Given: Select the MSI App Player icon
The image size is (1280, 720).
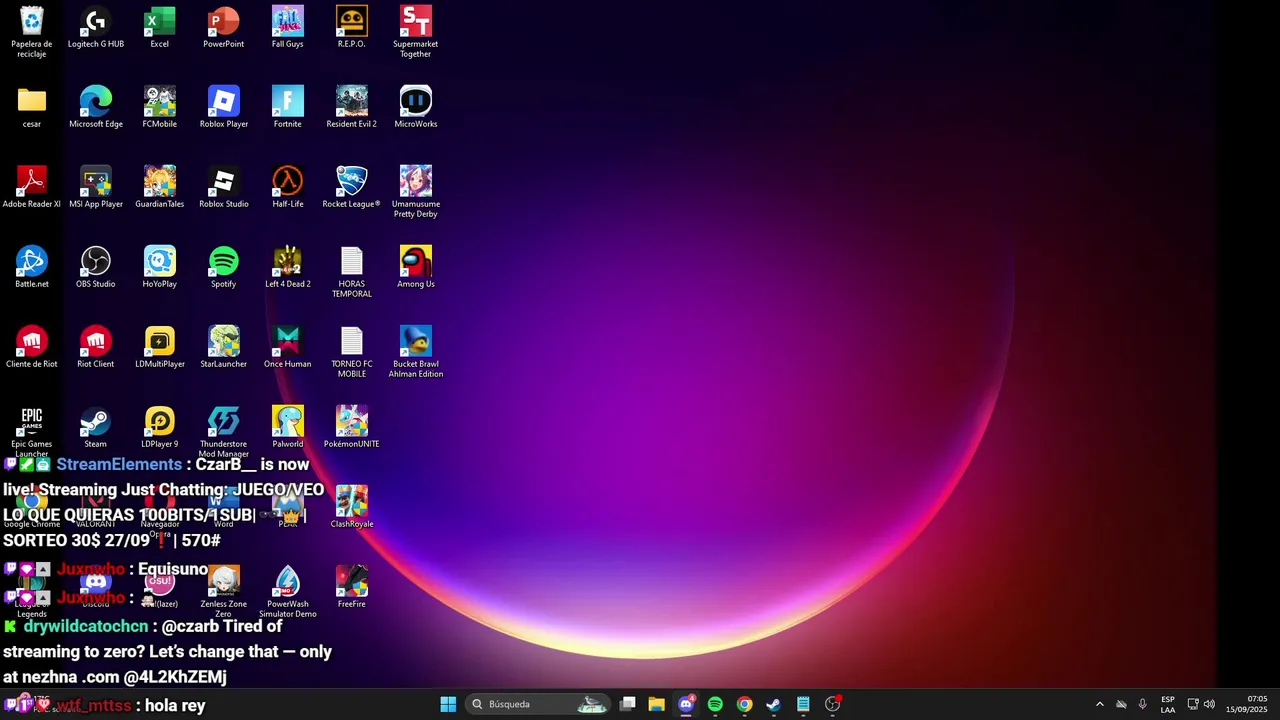Looking at the screenshot, I should [96, 188].
